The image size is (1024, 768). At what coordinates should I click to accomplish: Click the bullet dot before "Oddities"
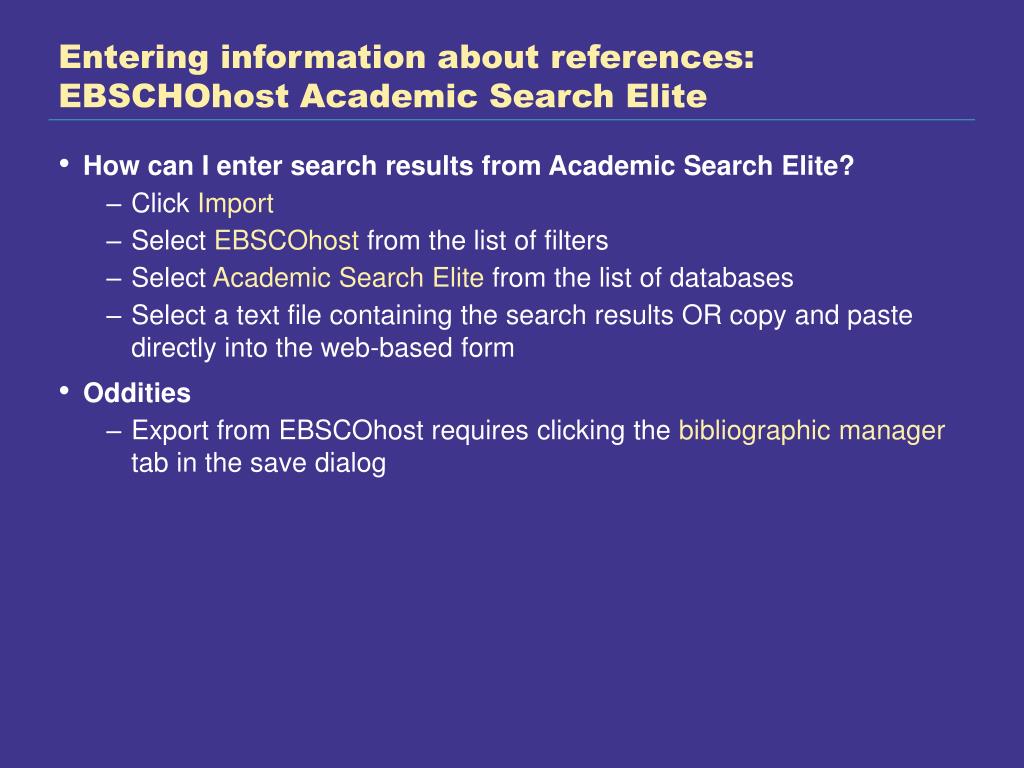(64, 391)
